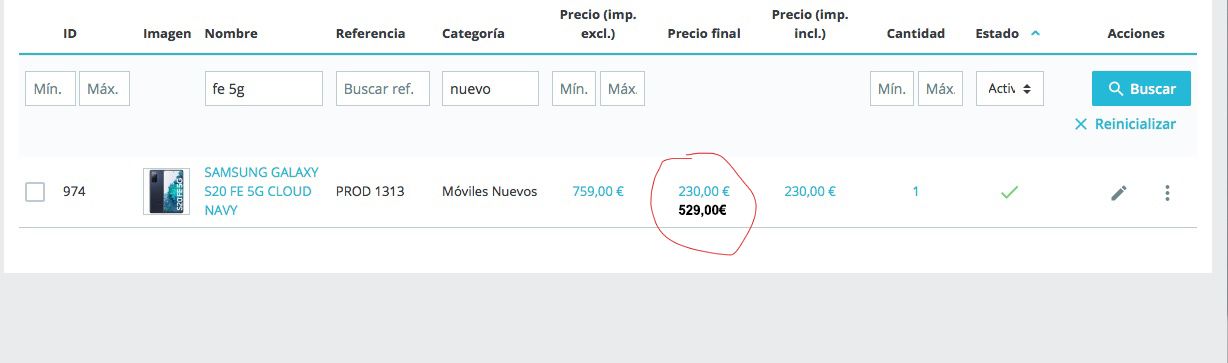Click the Cantidad Máx. filter field
Image resolution: width=1228 pixels, height=363 pixels.
[941, 88]
